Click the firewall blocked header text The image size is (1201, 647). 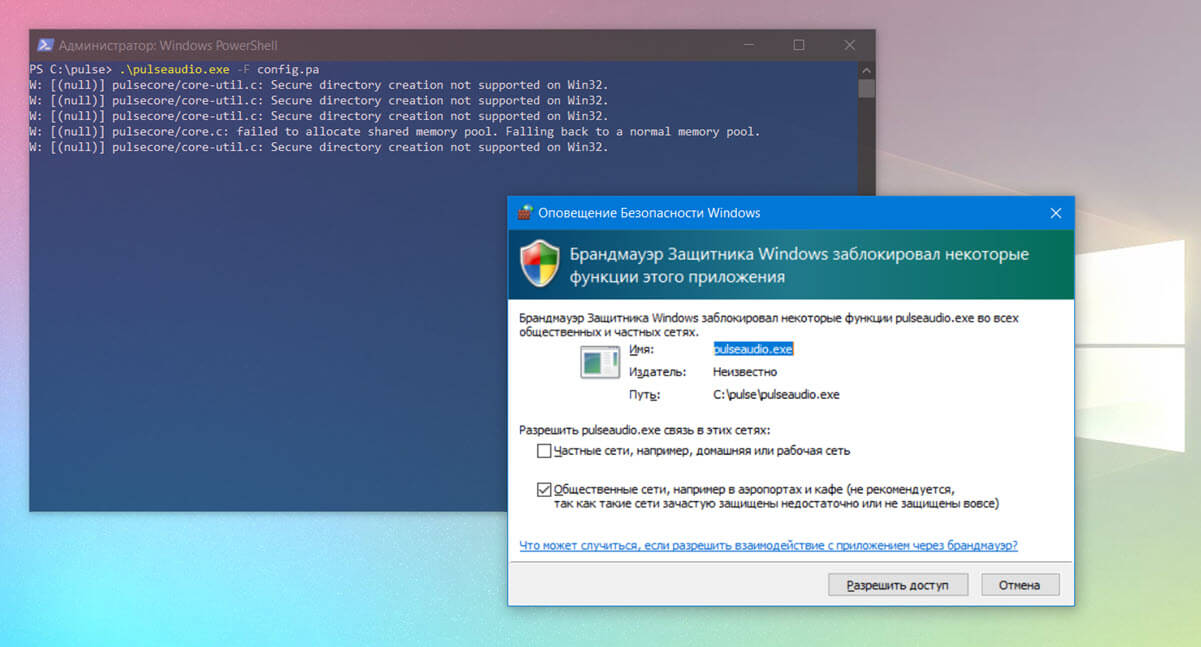pos(799,265)
